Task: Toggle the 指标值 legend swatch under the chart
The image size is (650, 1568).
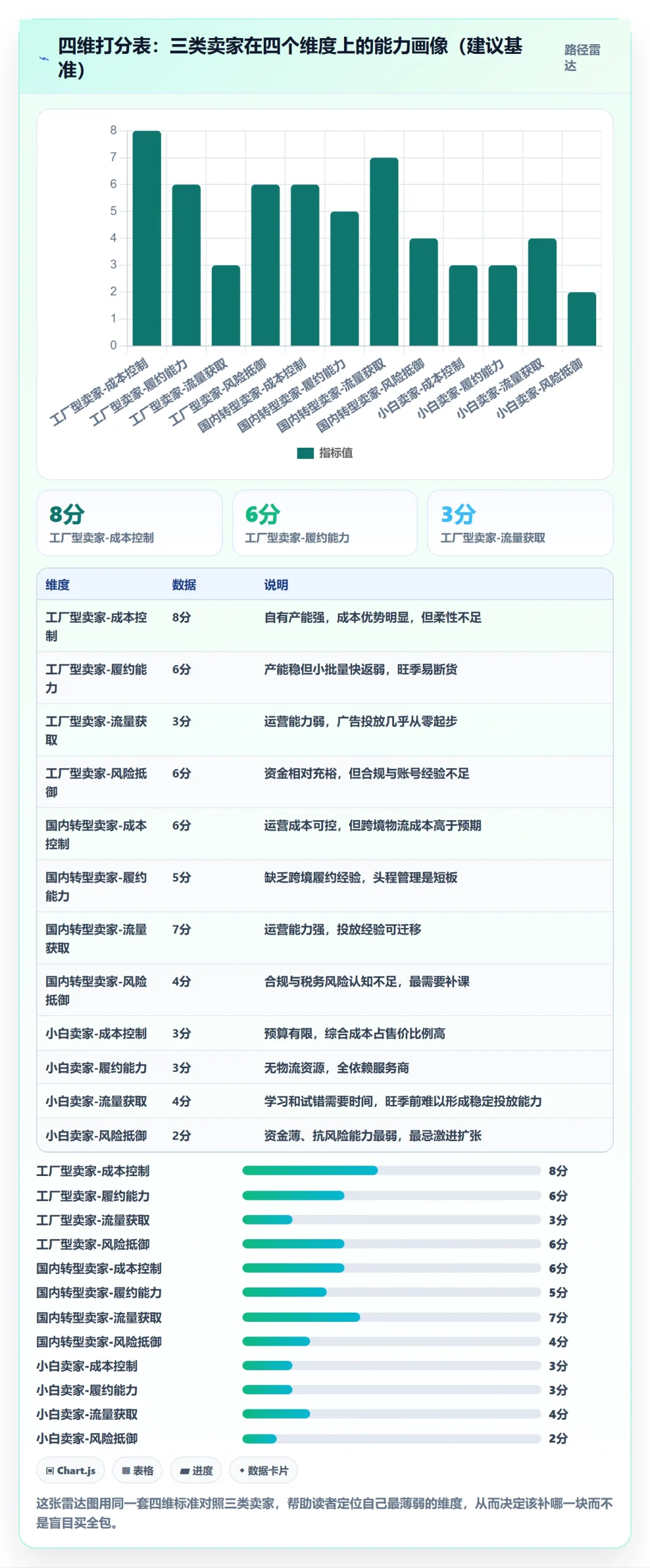Action: pos(305,453)
